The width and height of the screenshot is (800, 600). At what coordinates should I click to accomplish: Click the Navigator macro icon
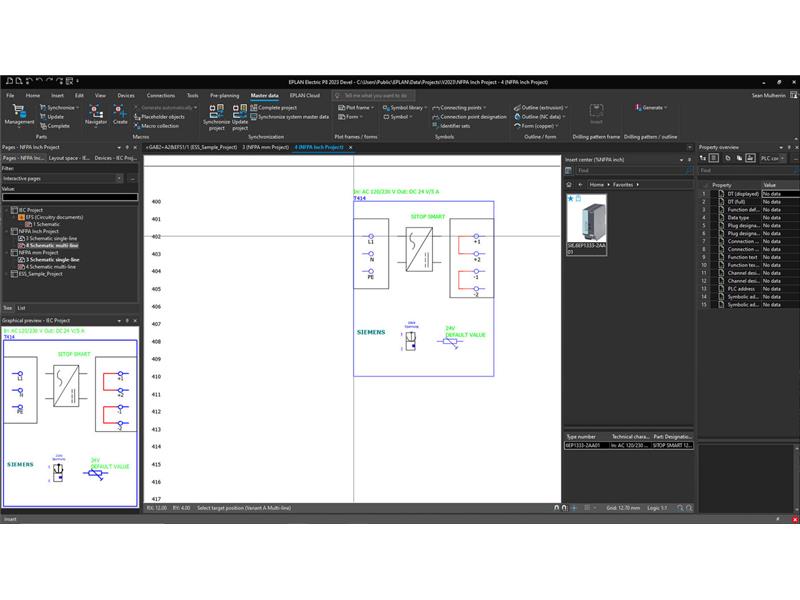pos(96,115)
